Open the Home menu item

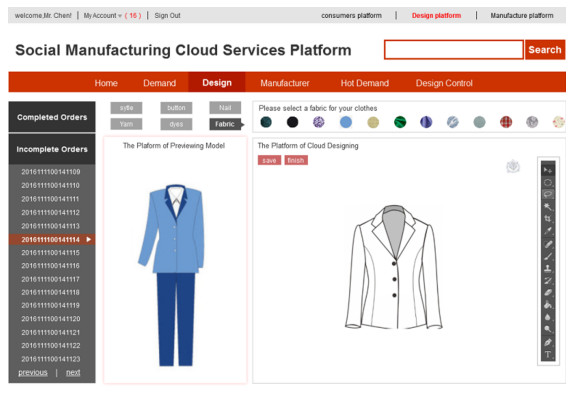coord(106,83)
